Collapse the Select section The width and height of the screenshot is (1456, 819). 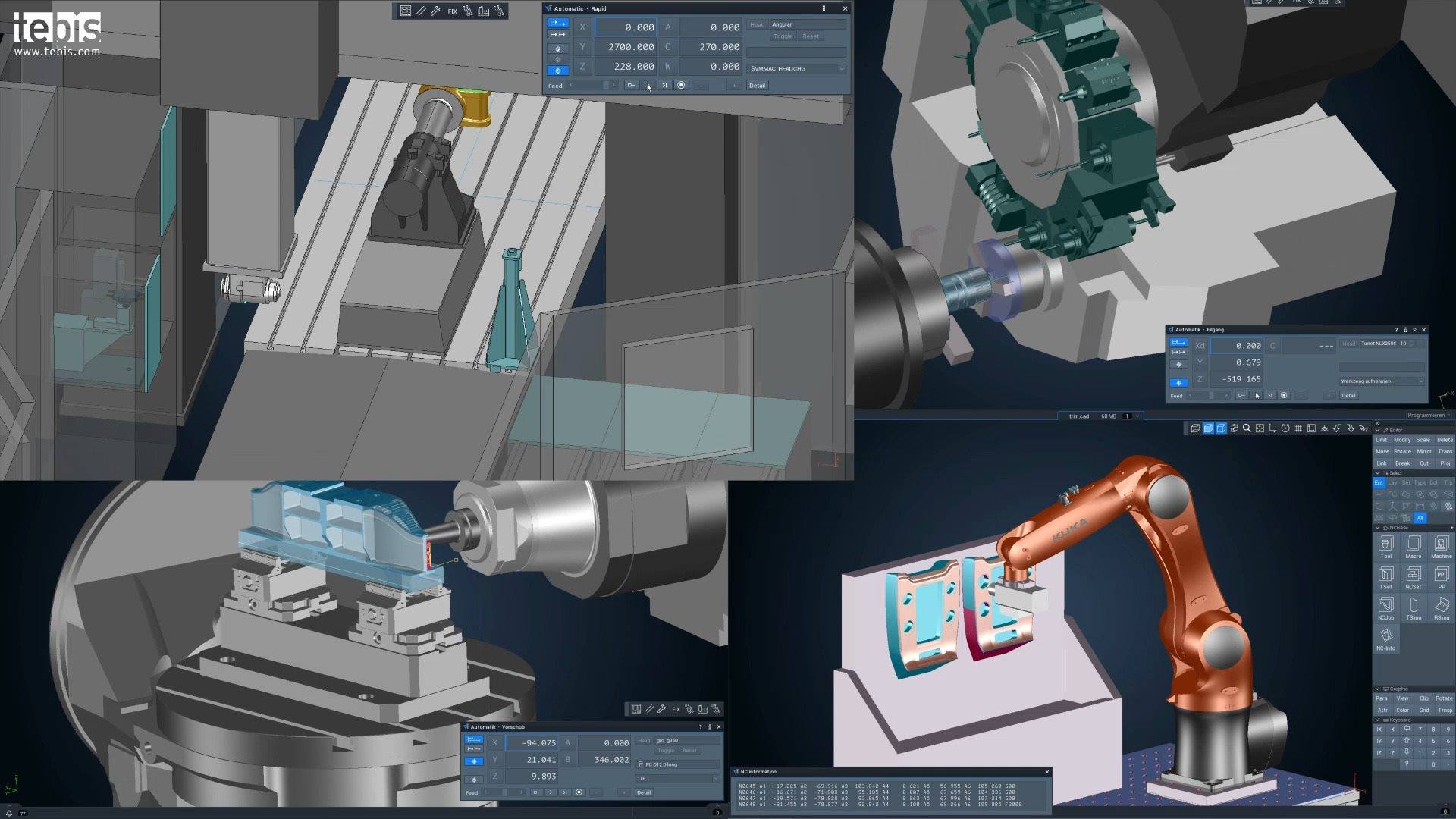click(1378, 473)
